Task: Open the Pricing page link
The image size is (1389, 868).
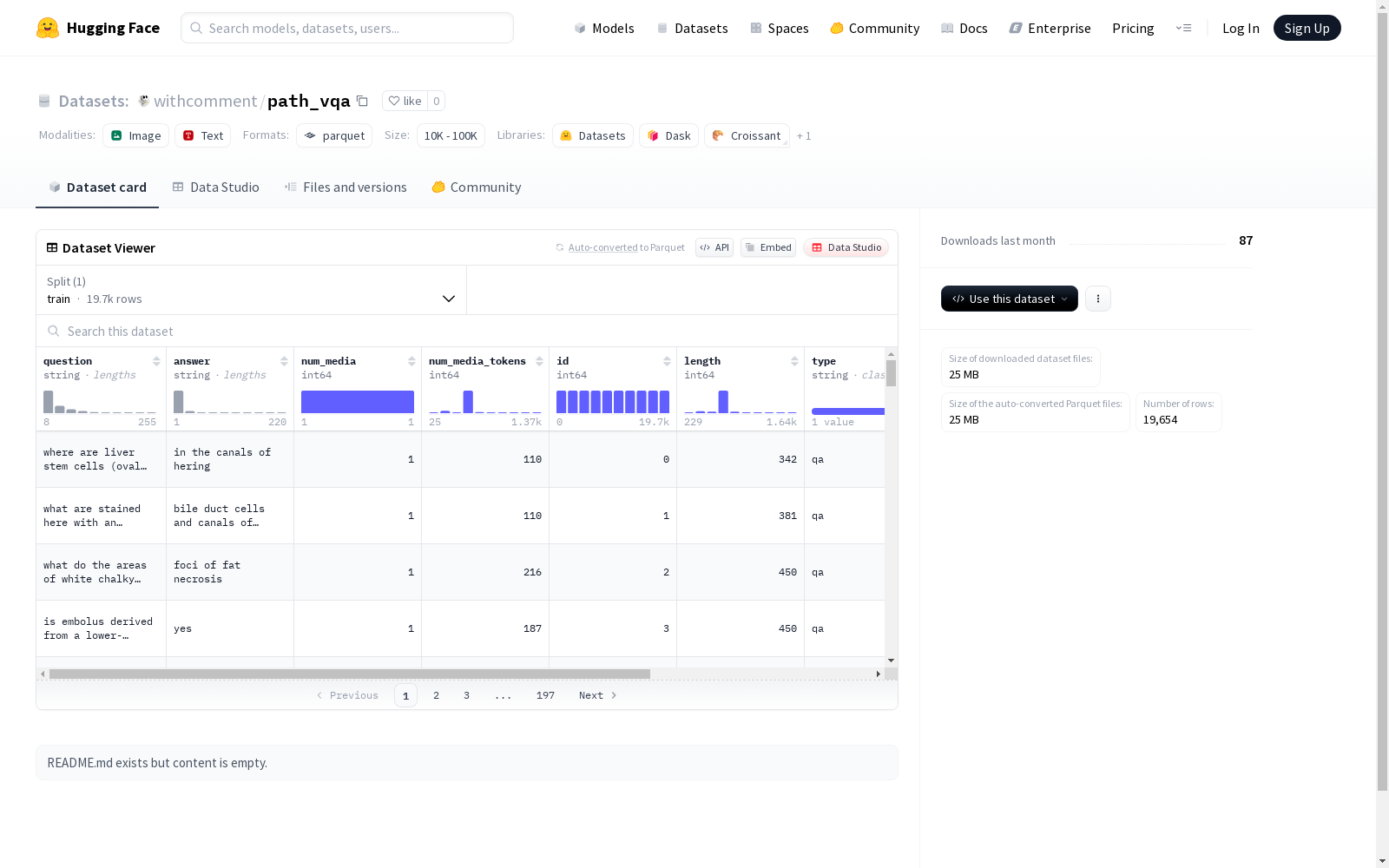Action: [1133, 28]
